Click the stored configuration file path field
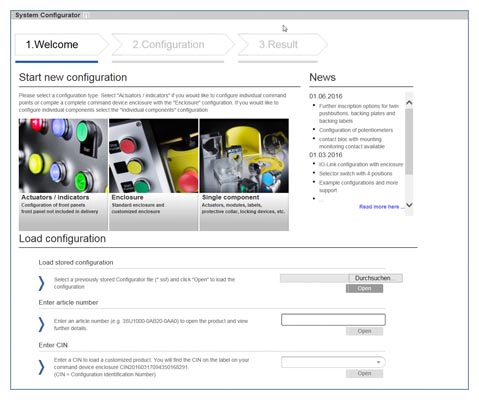Image resolution: width=479 pixels, height=400 pixels. 314,278
